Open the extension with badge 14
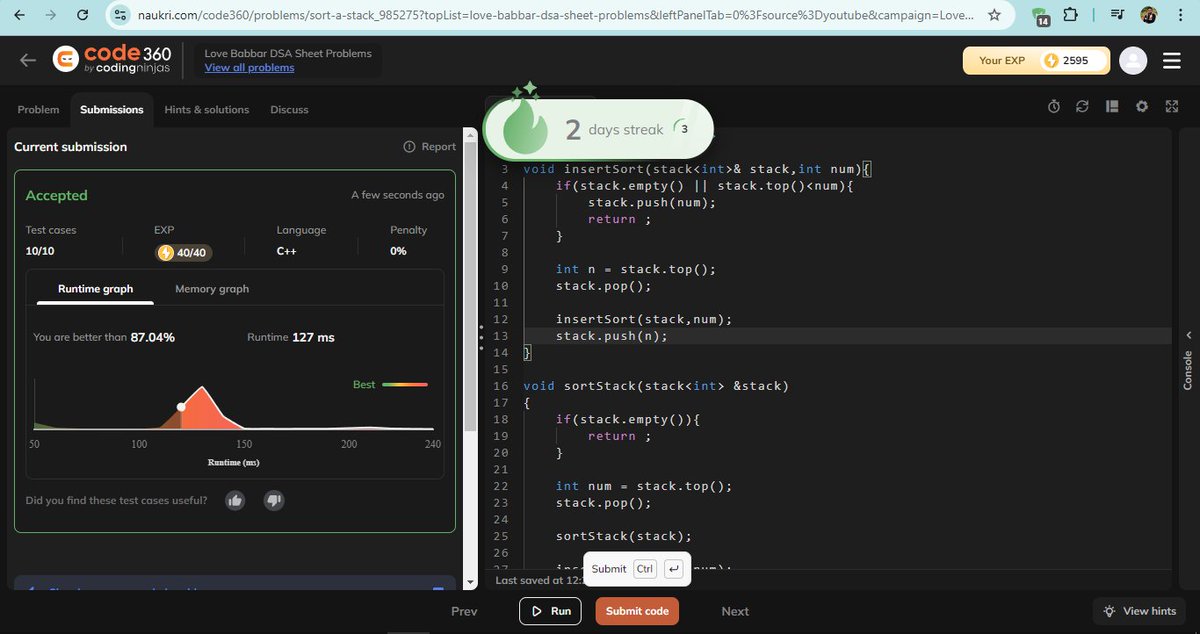This screenshot has width=1200, height=634. point(1040,16)
